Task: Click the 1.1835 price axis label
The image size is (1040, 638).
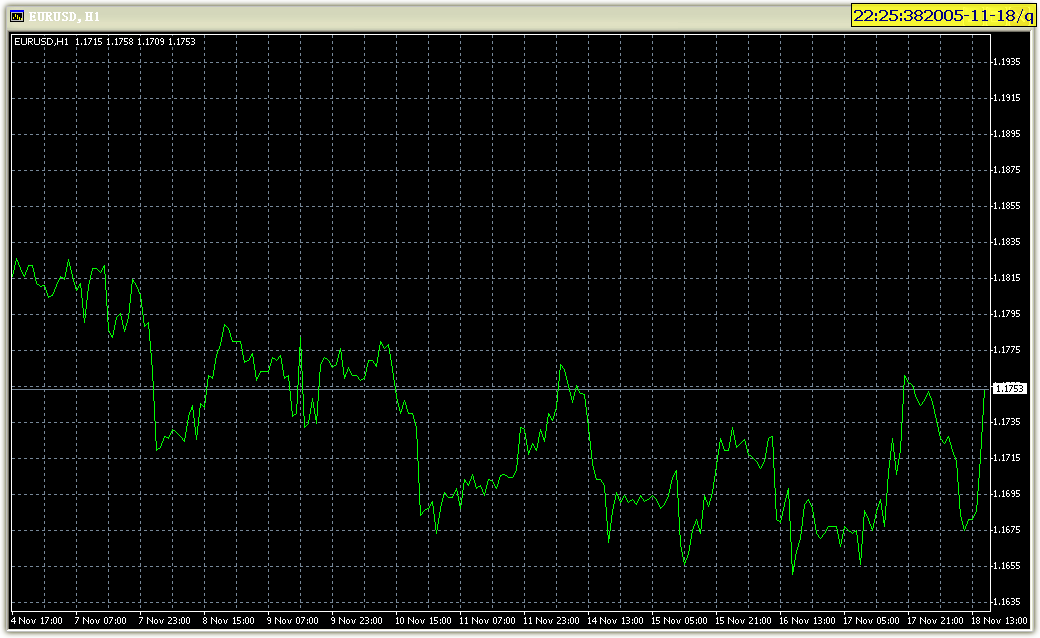Action: pyautogui.click(x=1007, y=241)
